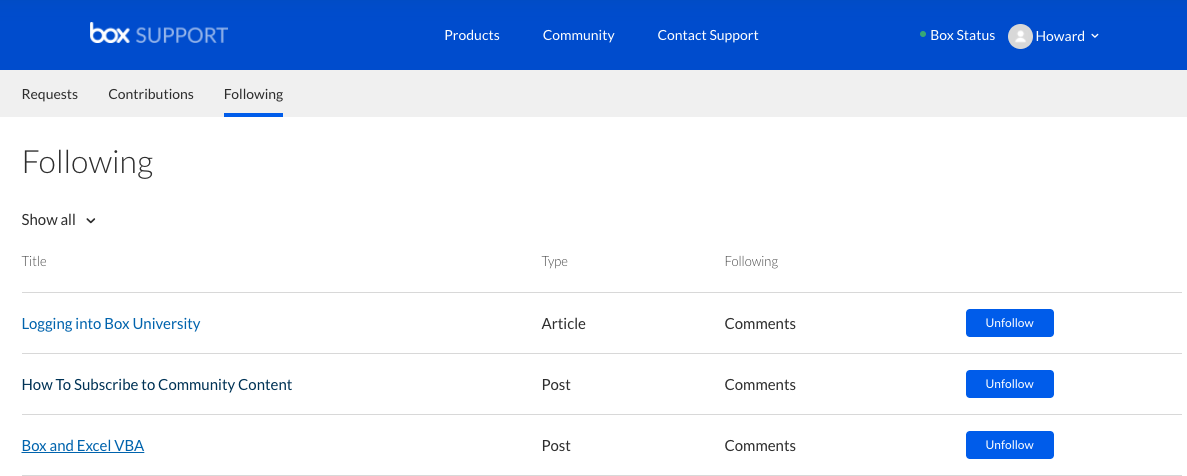Click the green Box Status indicator dot

tap(922, 34)
